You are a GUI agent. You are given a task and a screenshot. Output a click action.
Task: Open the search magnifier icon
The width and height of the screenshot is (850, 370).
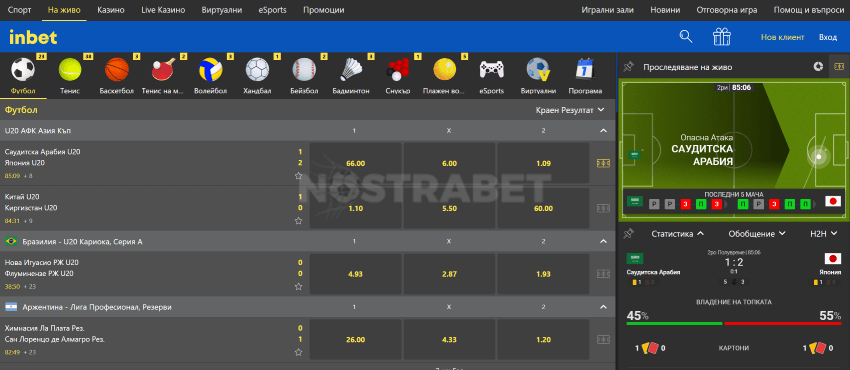686,37
